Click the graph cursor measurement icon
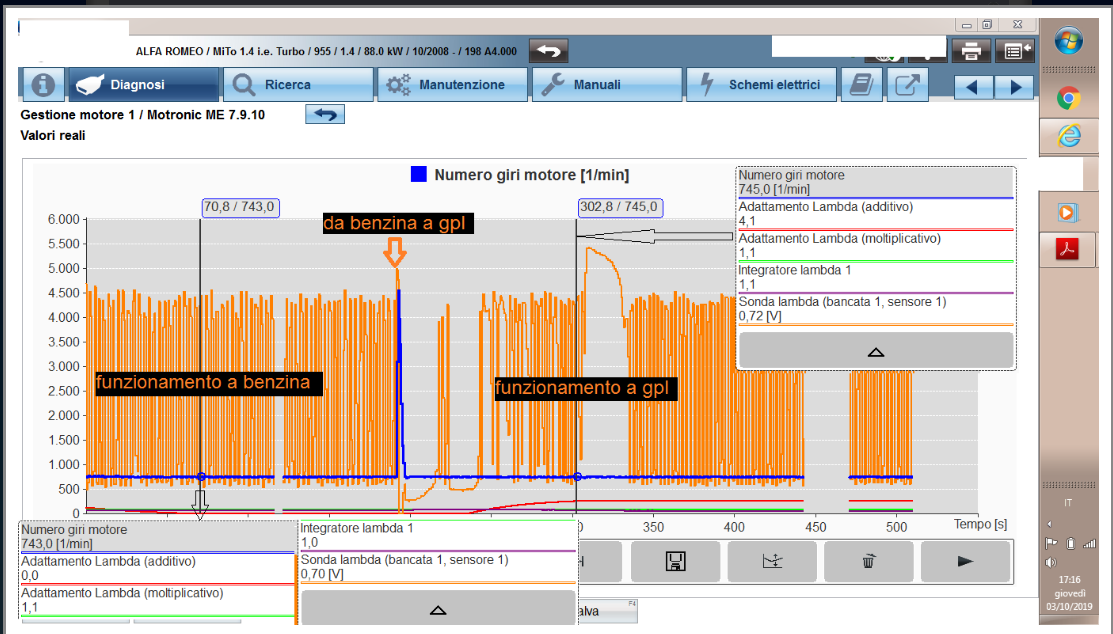 [x=772, y=562]
